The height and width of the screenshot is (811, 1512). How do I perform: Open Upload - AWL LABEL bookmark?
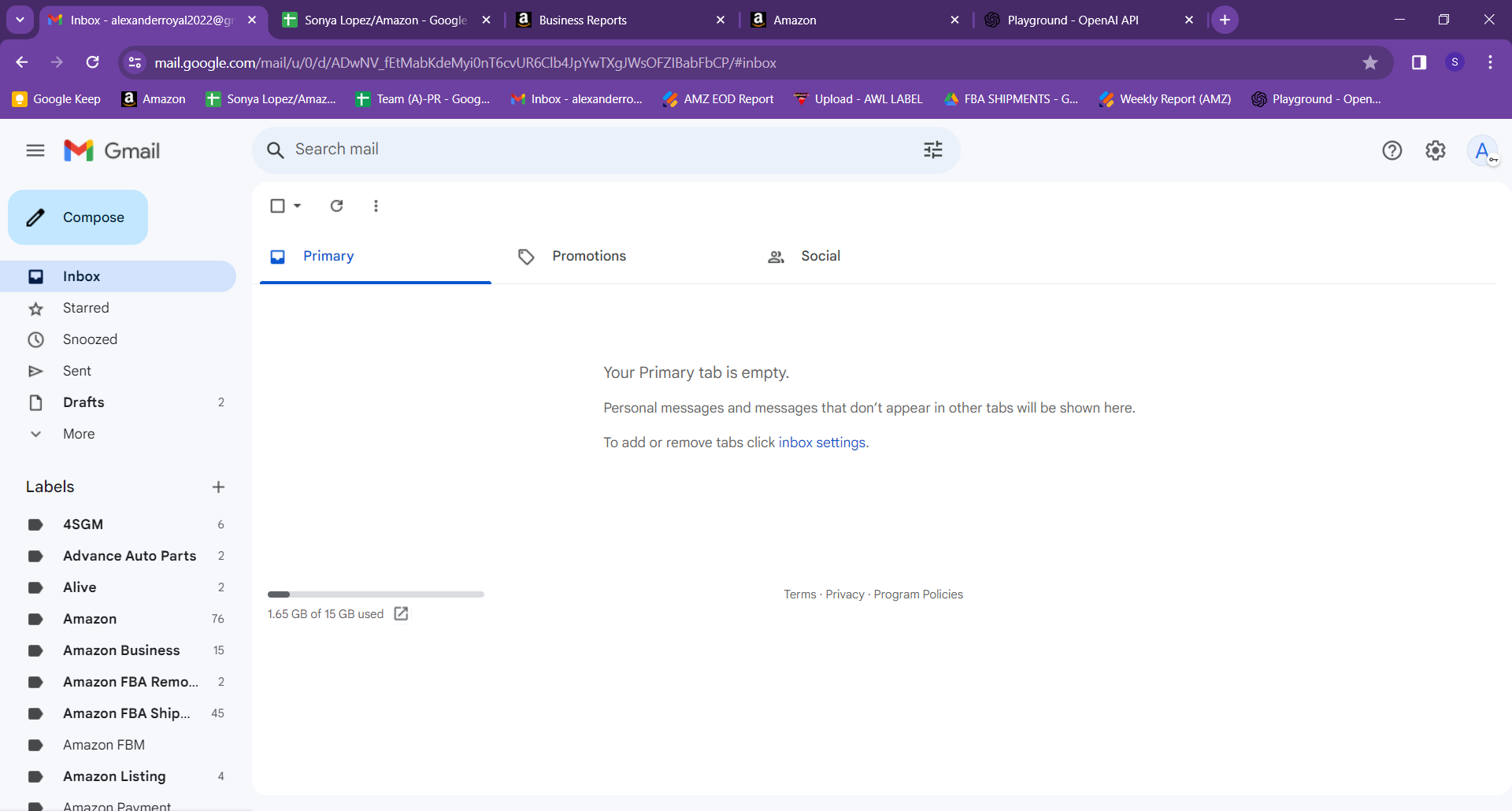[858, 99]
